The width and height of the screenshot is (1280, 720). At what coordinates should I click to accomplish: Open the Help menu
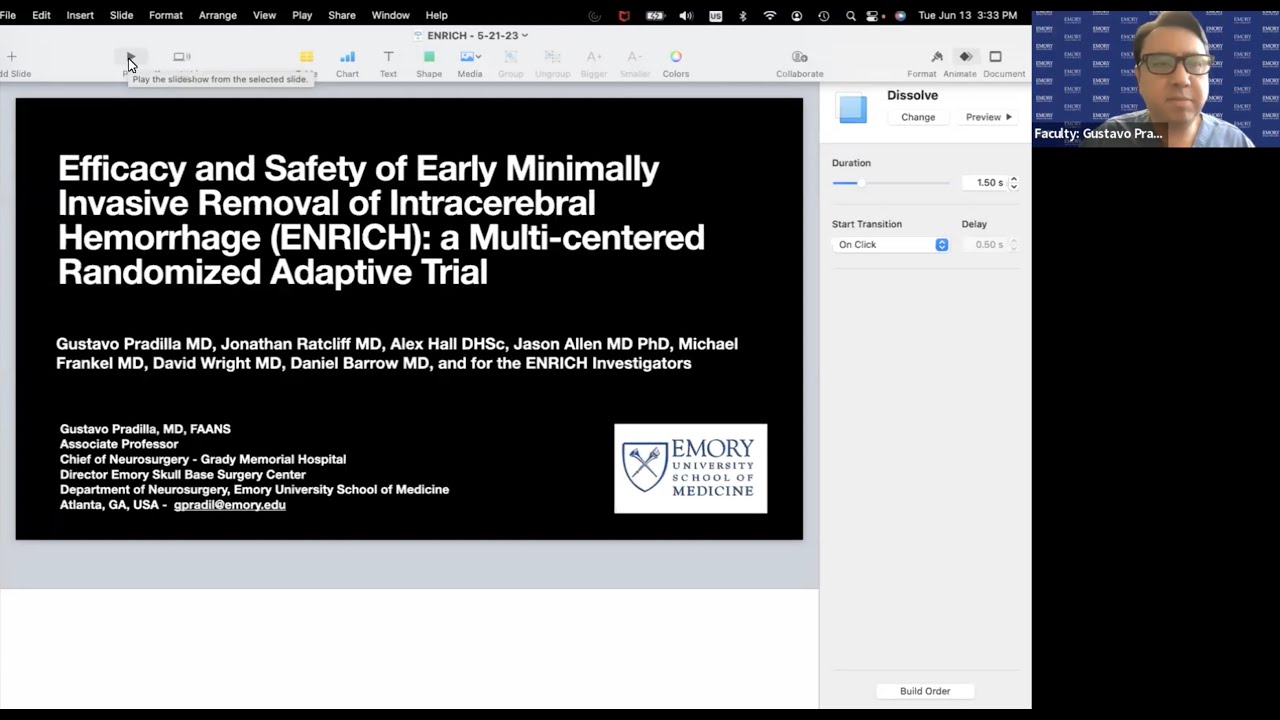436,15
